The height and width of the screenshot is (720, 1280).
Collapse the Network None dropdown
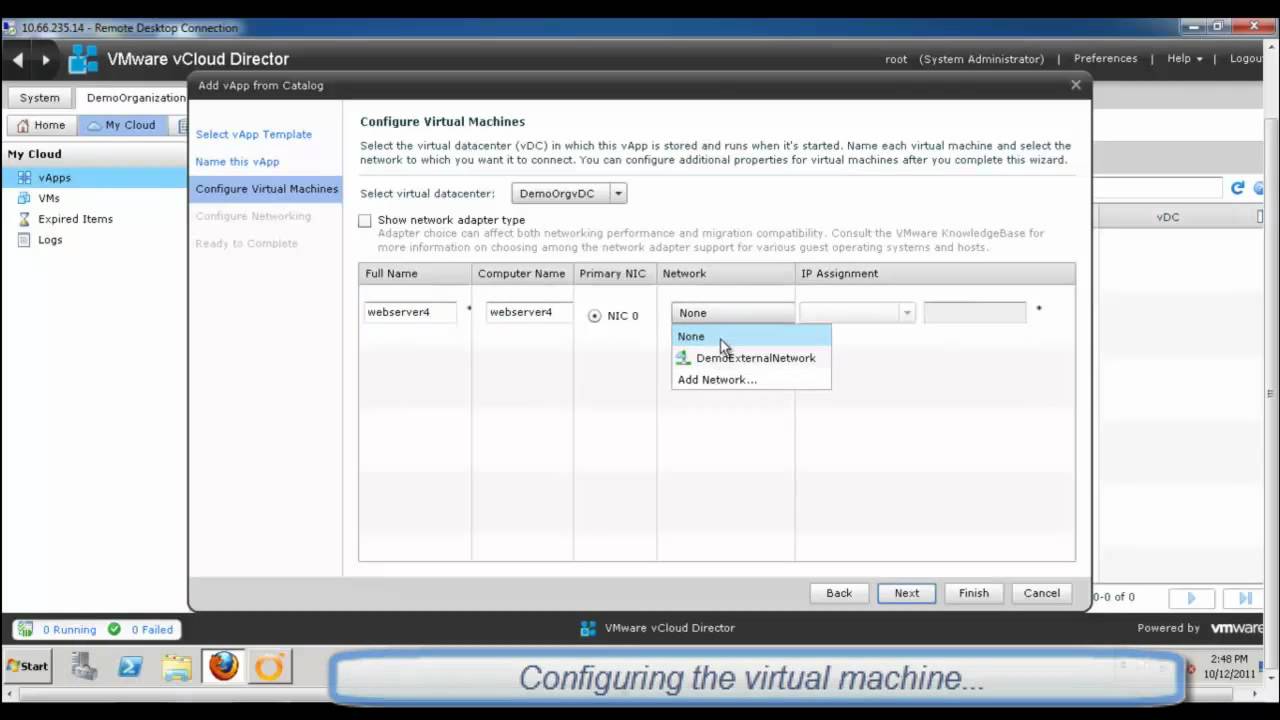coord(733,313)
